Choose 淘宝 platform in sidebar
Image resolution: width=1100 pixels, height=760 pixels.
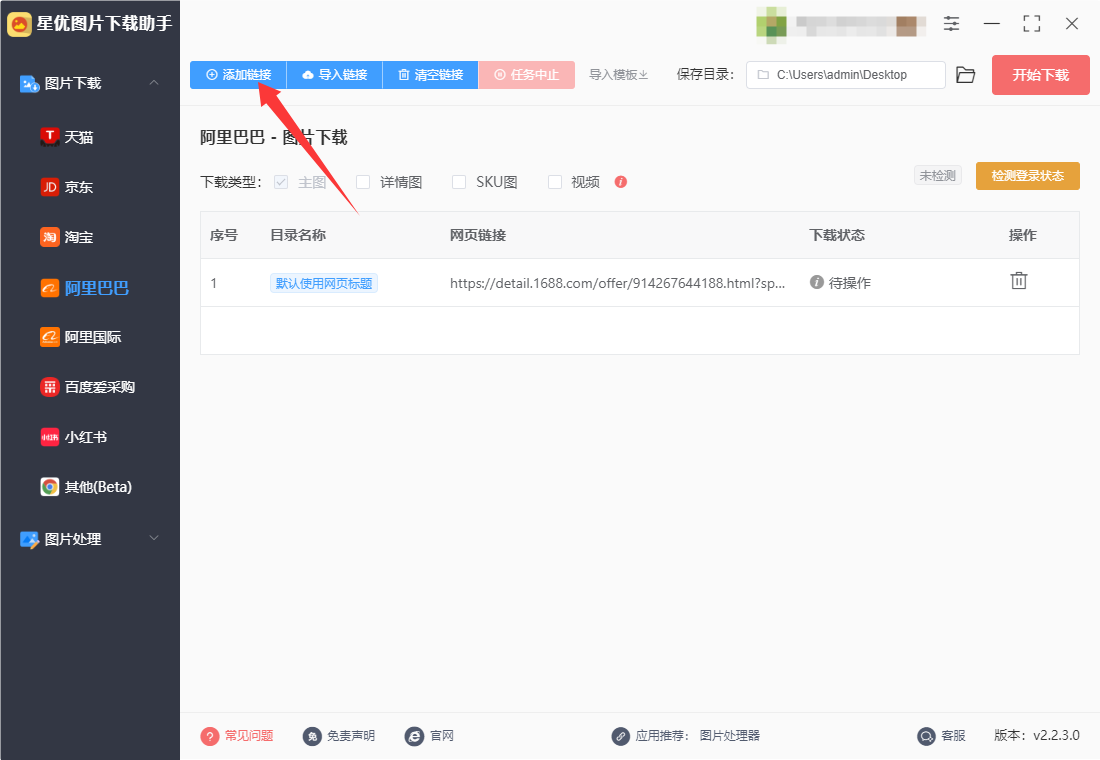67,237
